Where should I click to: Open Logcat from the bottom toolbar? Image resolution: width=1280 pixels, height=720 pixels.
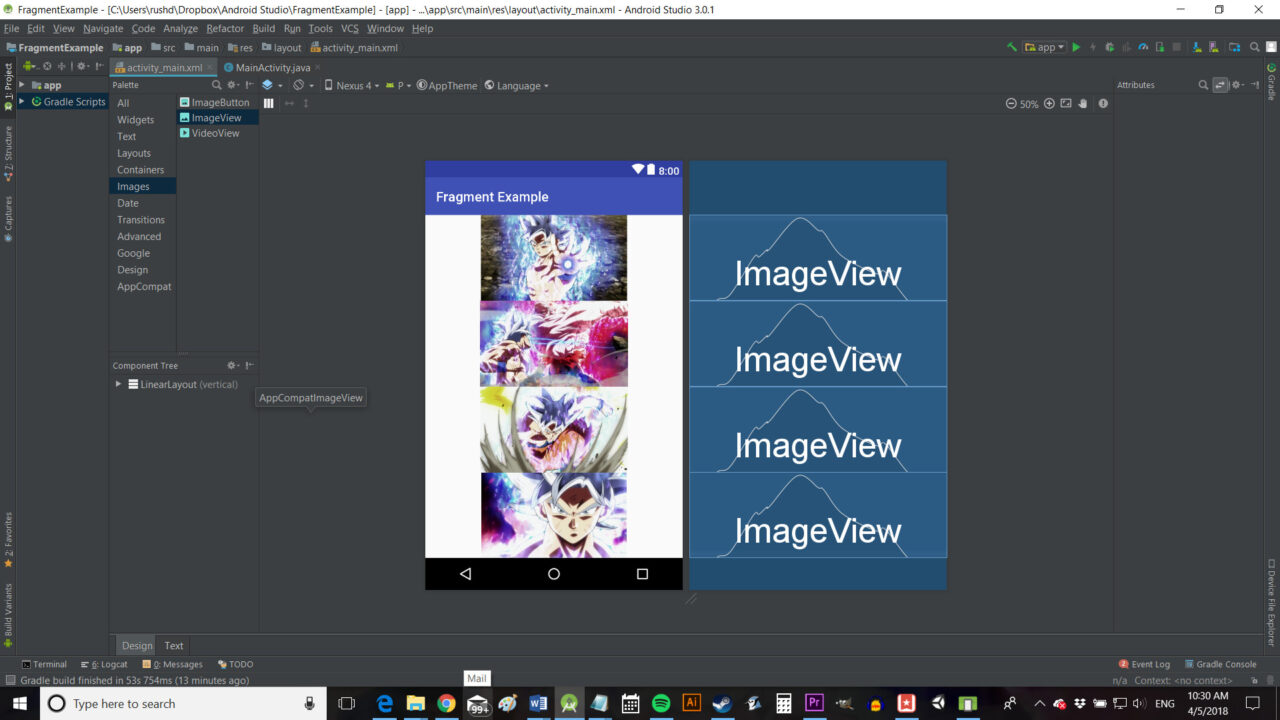[x=106, y=664]
